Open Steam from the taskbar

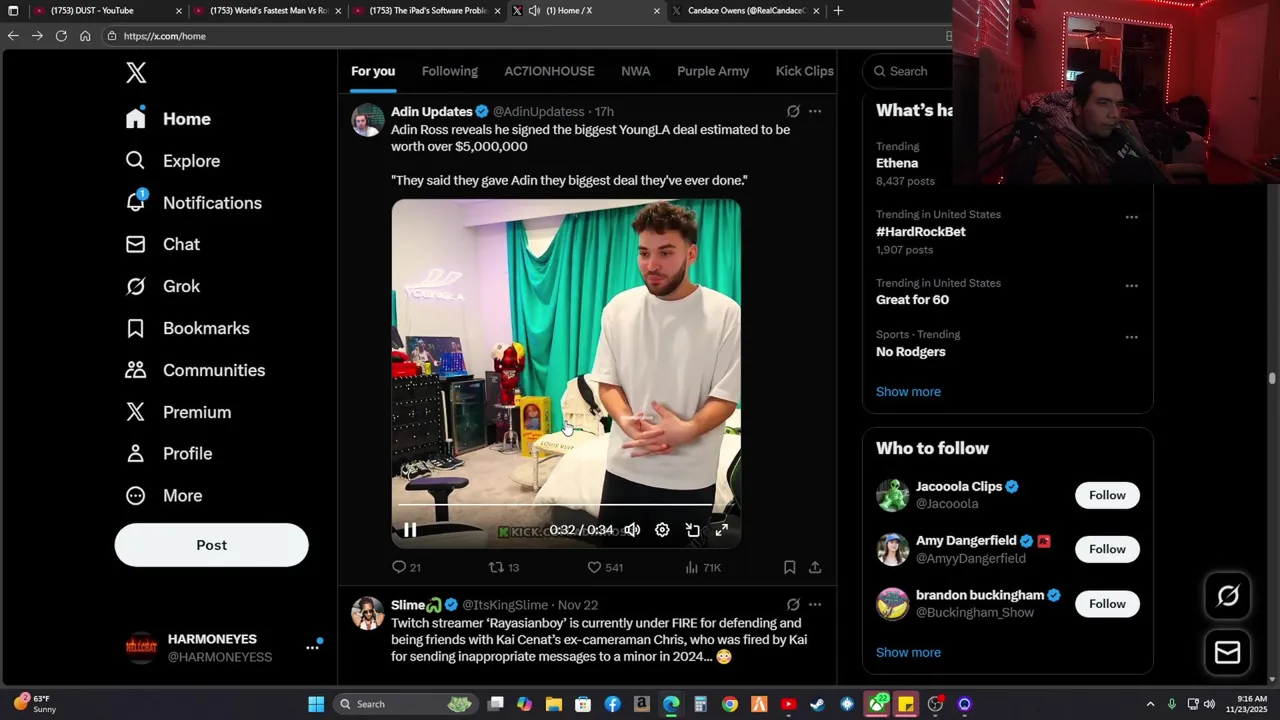coord(818,704)
